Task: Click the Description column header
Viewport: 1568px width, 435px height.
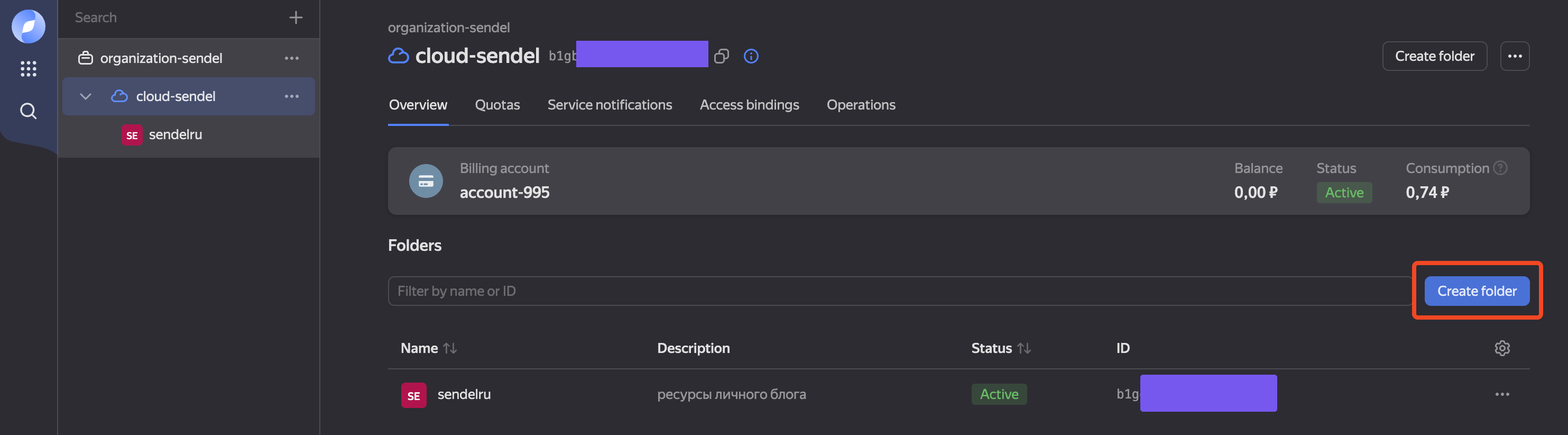Action: (x=693, y=349)
